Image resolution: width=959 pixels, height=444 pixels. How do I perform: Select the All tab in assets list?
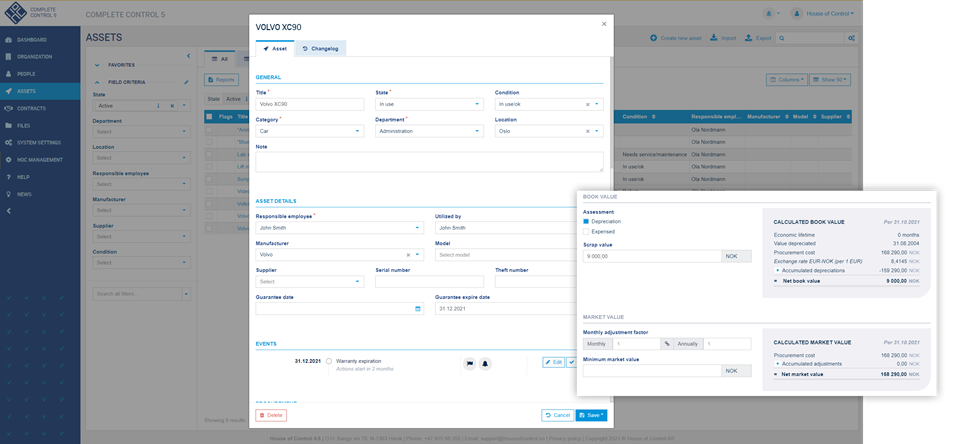220,59
